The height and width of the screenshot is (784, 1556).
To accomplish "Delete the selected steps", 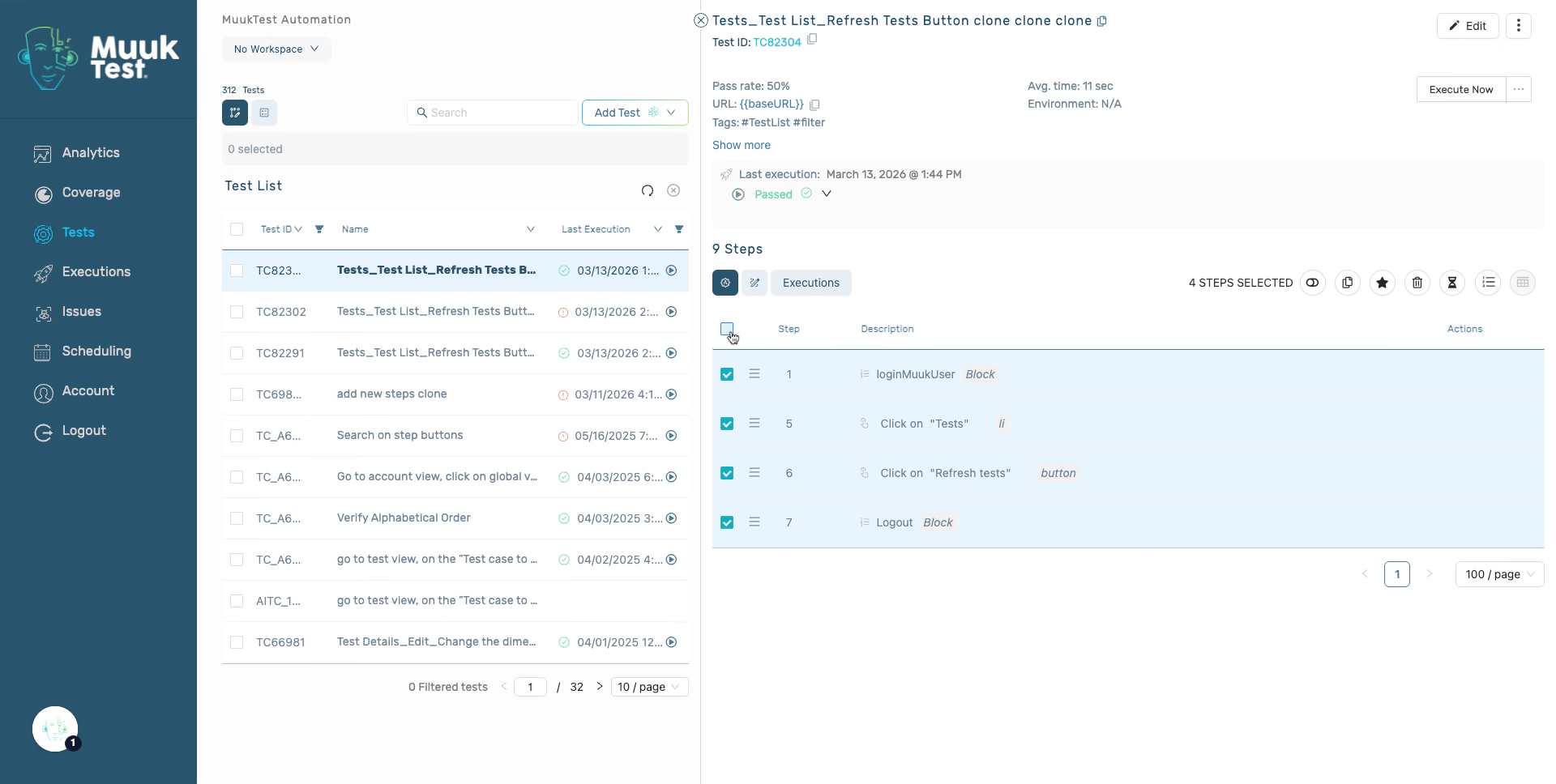I will coord(1417,283).
